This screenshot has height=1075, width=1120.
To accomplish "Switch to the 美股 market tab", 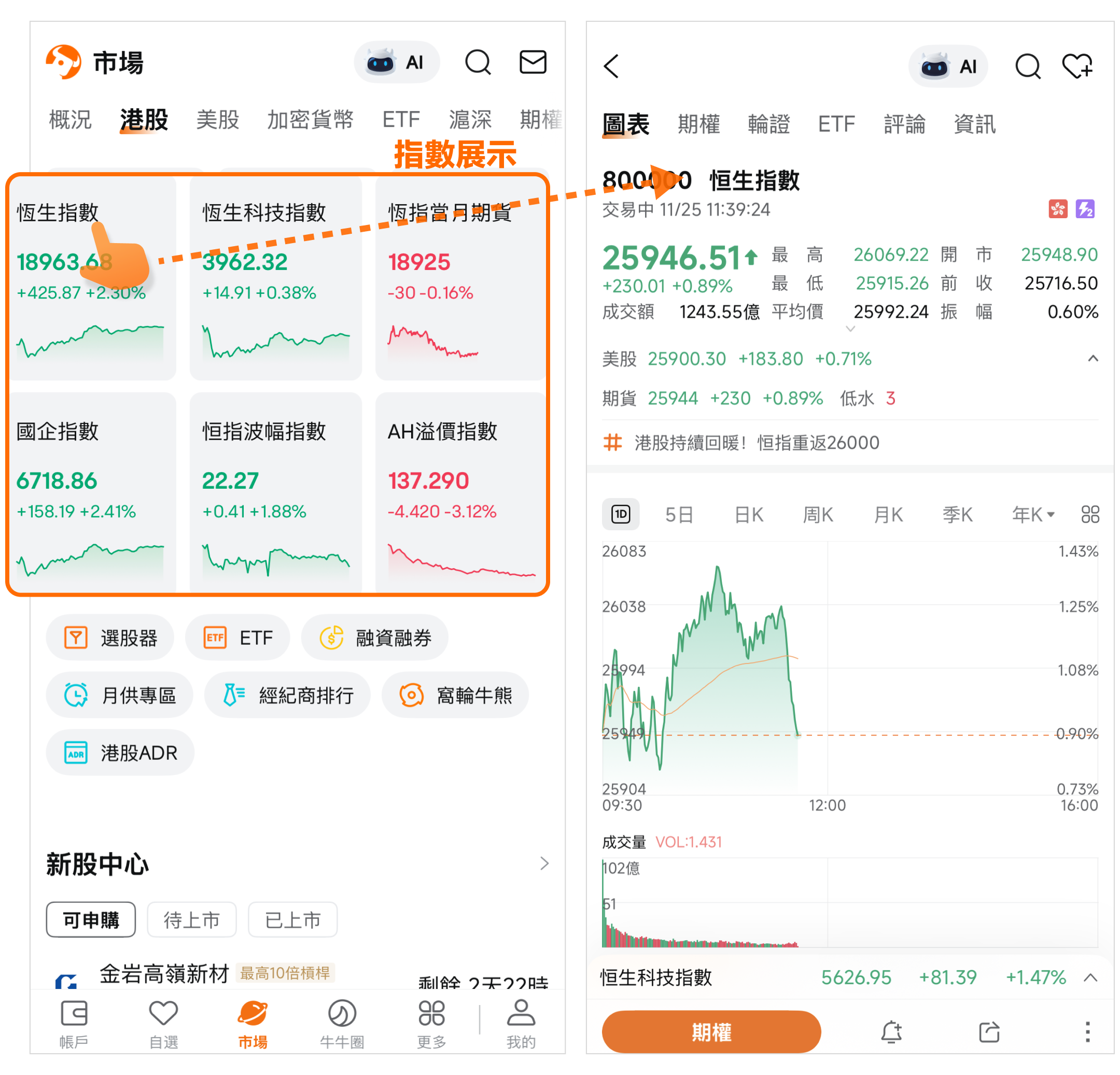I will [217, 120].
